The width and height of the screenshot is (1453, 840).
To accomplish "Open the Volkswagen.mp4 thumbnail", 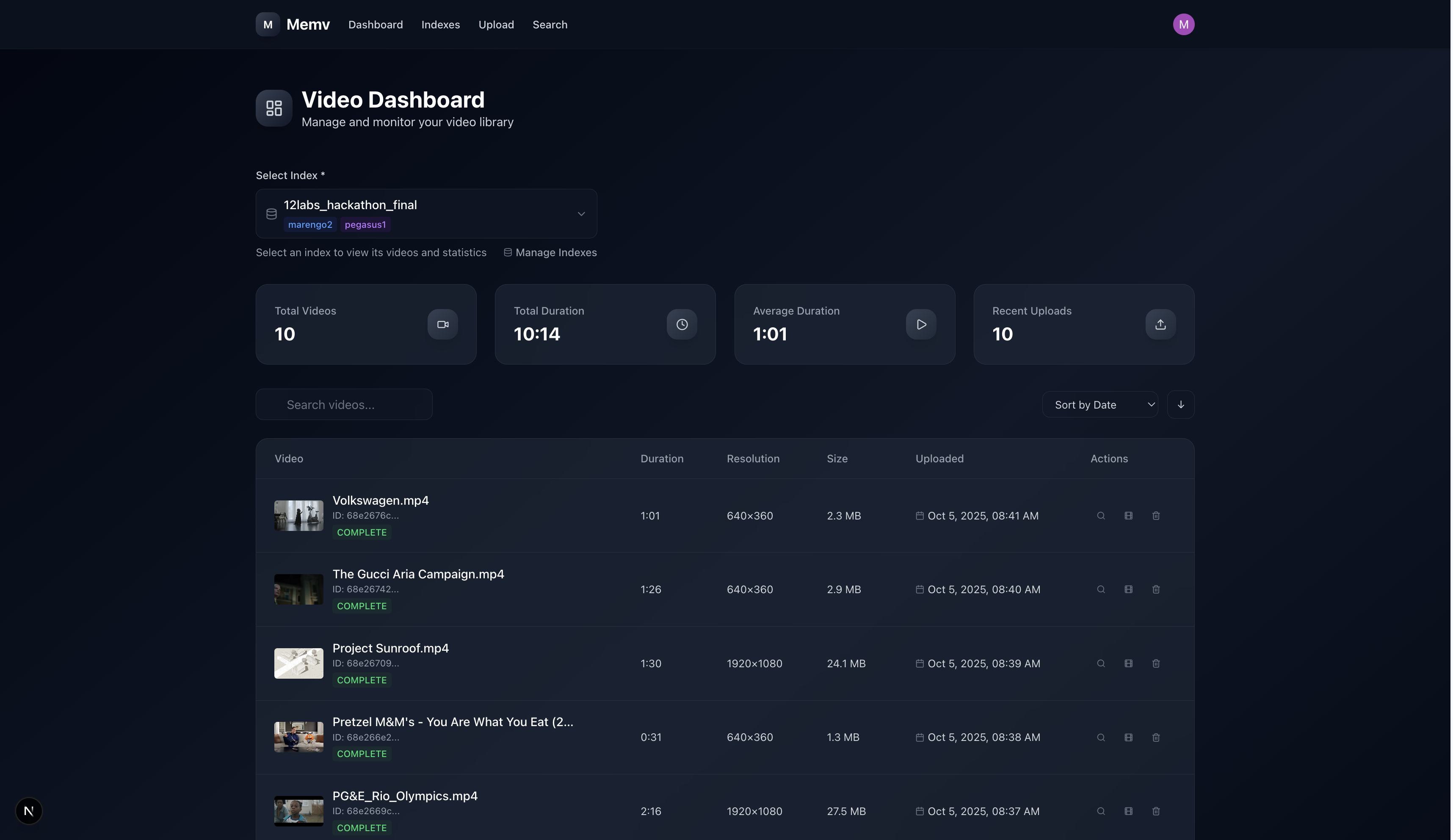I will pos(298,515).
